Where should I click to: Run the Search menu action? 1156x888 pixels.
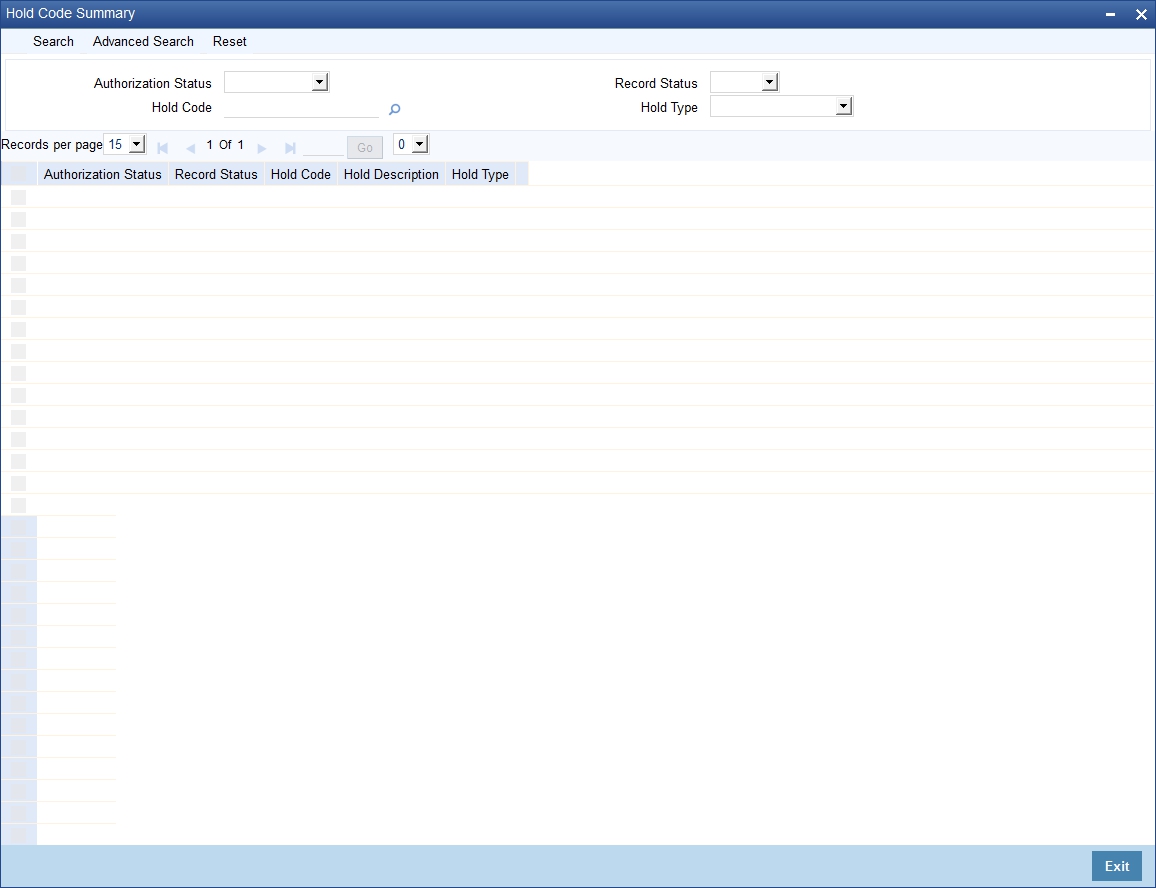pyautogui.click(x=53, y=41)
